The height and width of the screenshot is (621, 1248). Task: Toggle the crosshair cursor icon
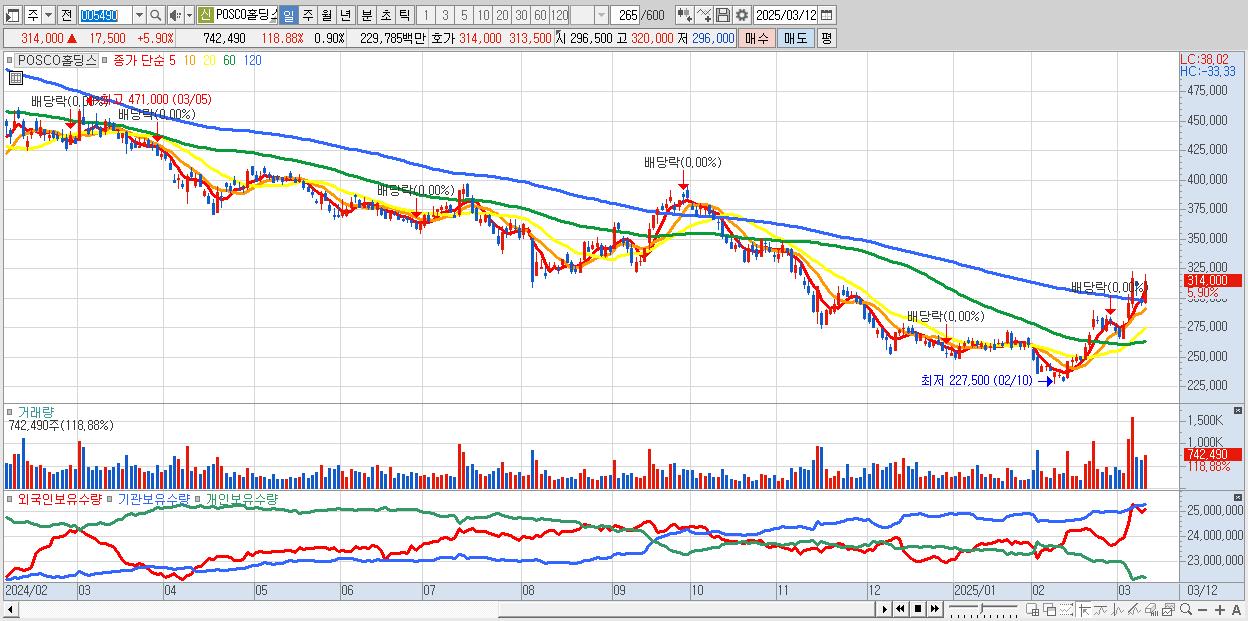click(x=1084, y=610)
